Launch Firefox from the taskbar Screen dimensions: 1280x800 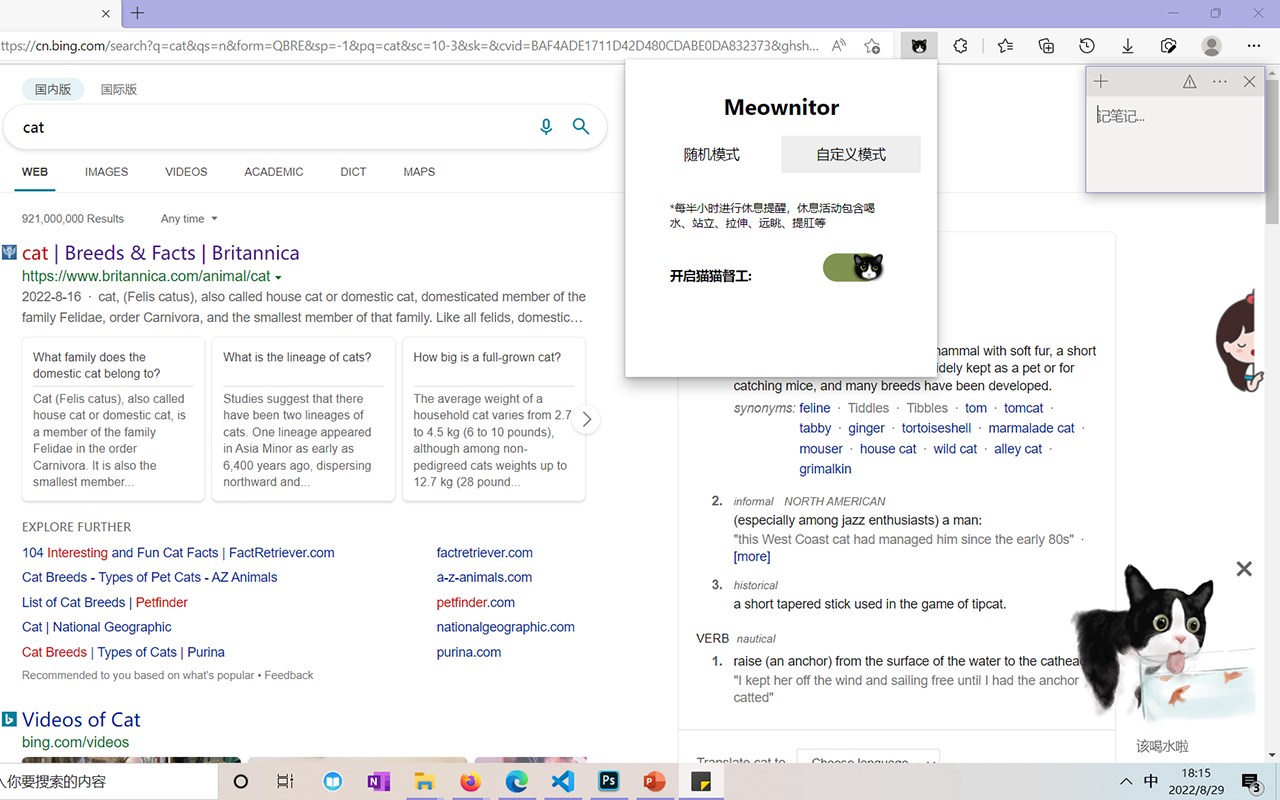click(471, 782)
